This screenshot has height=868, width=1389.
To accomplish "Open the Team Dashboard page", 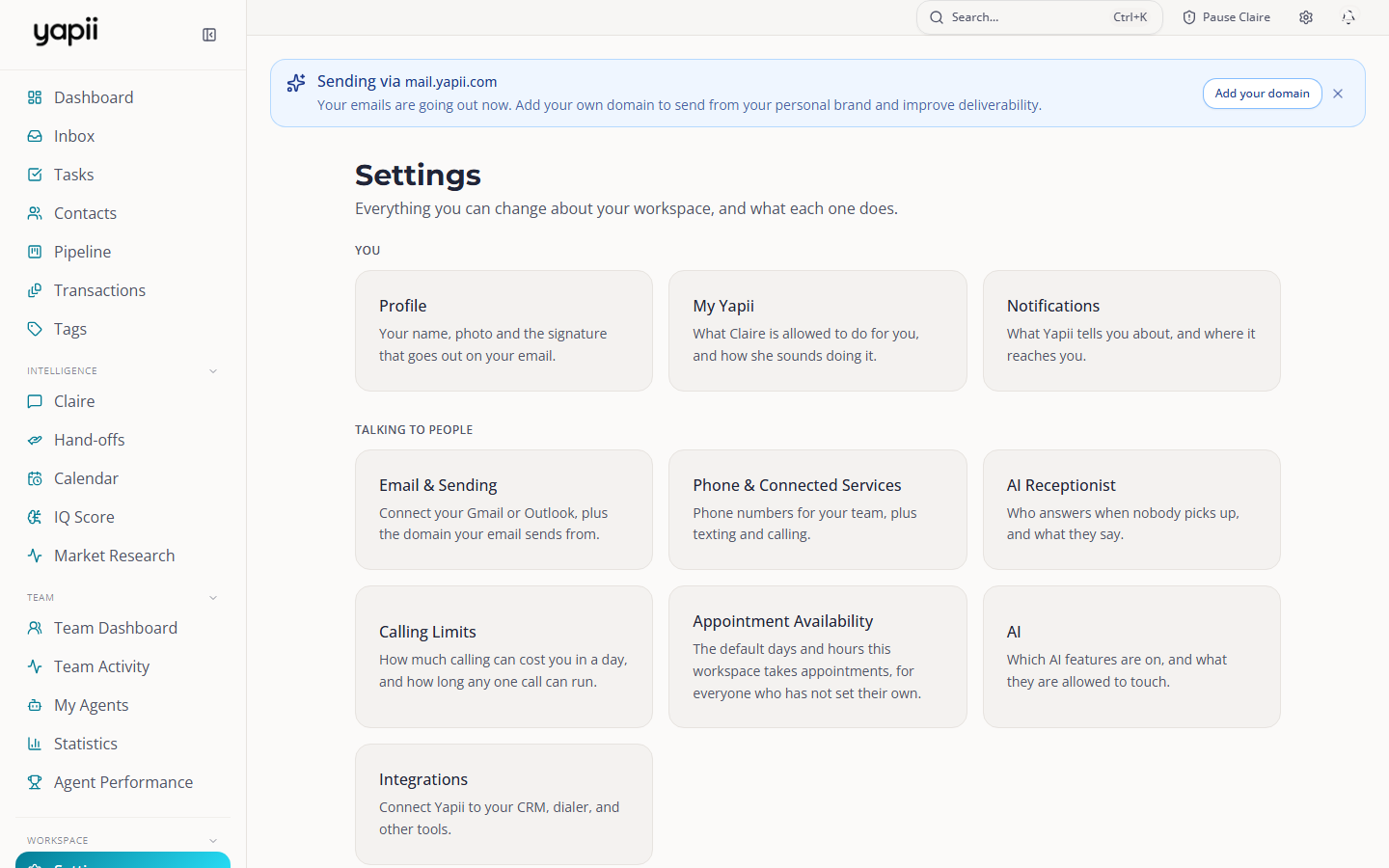I will [x=123, y=628].
